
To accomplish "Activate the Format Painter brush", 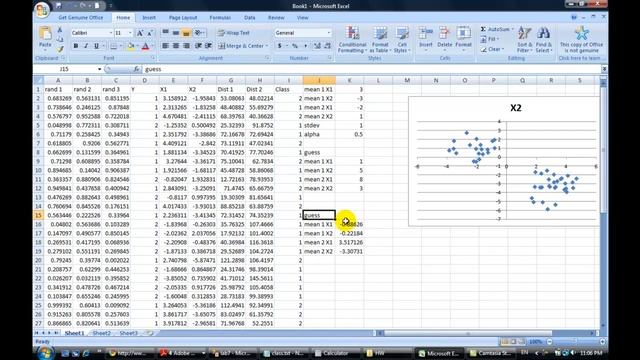I will [60, 49].
